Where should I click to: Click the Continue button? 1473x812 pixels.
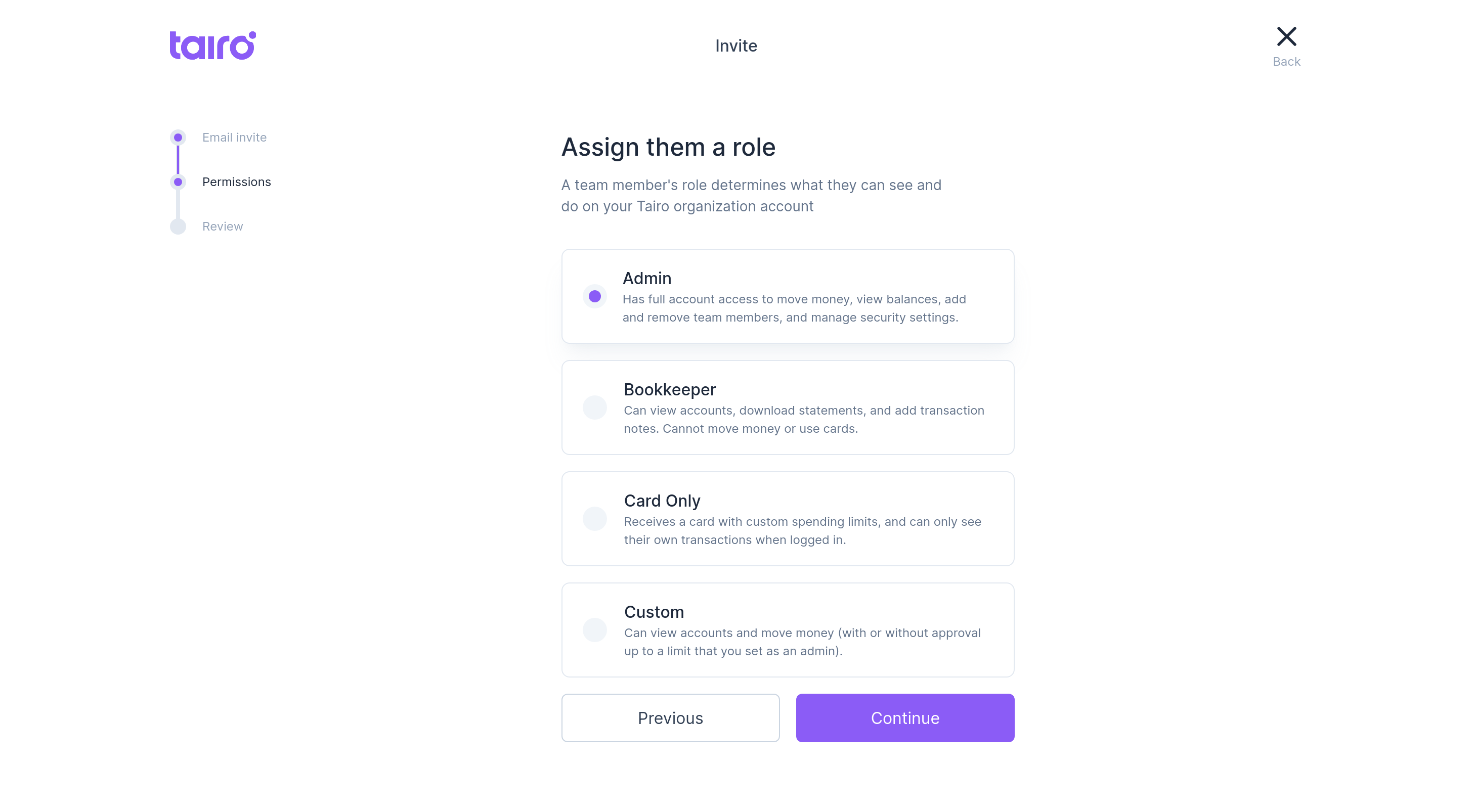pos(904,718)
